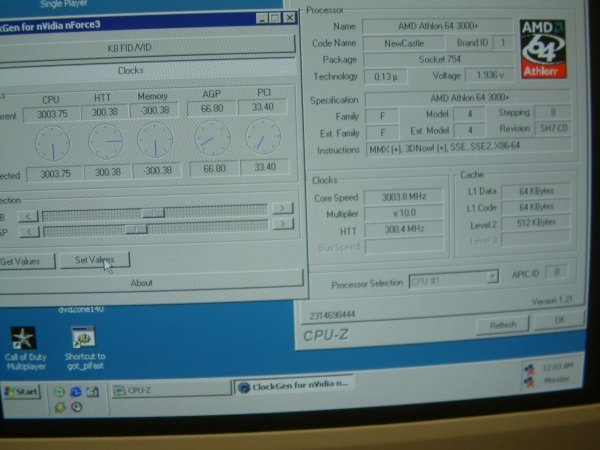This screenshot has height=450, width=600.
Task: Click the Level 2 cache field 512 KBytes
Action: pos(536,222)
